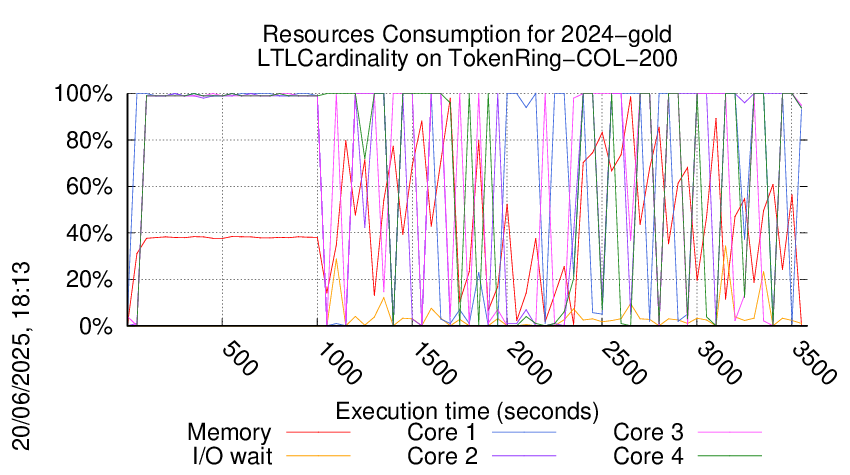Screen dimensions: 850x475
Task: Click the '60%' y-axis label
Action: point(89,187)
